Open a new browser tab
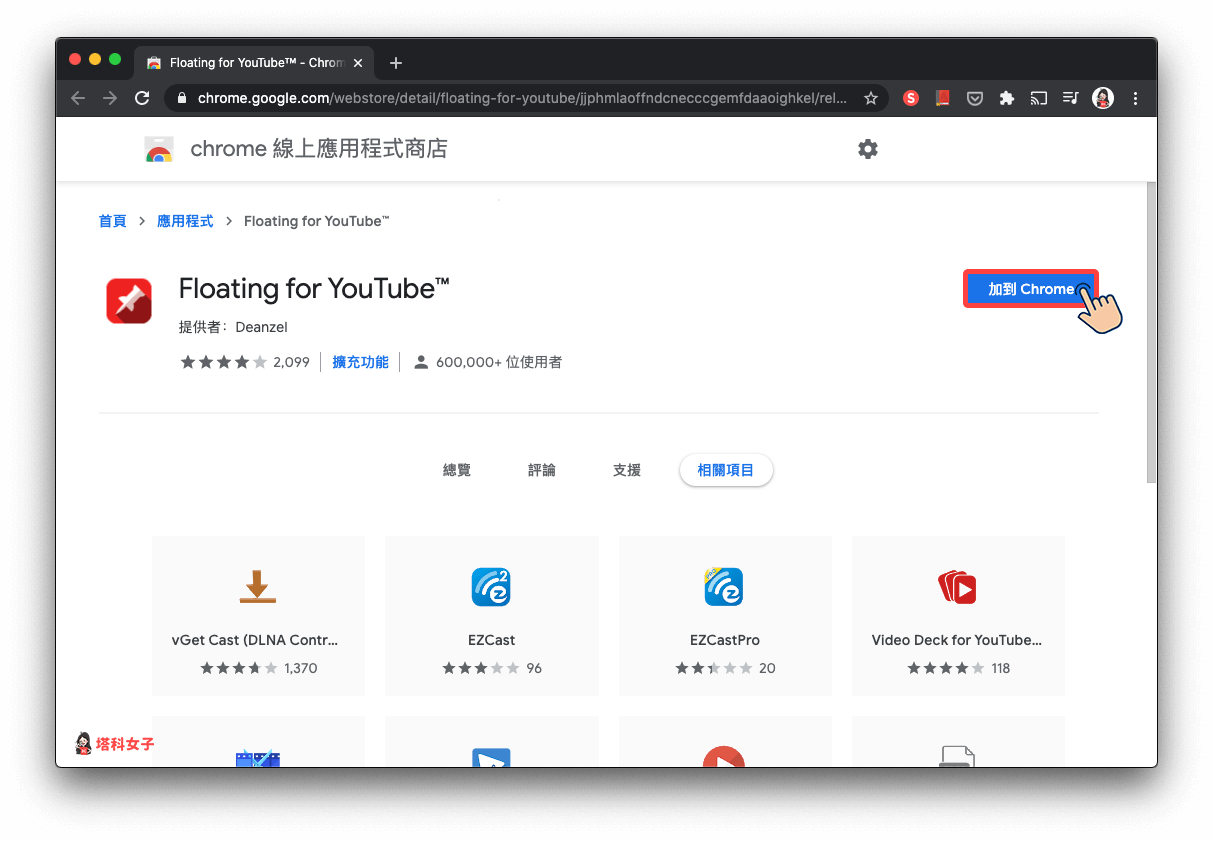Viewport: 1213px width, 841px height. coord(396,63)
